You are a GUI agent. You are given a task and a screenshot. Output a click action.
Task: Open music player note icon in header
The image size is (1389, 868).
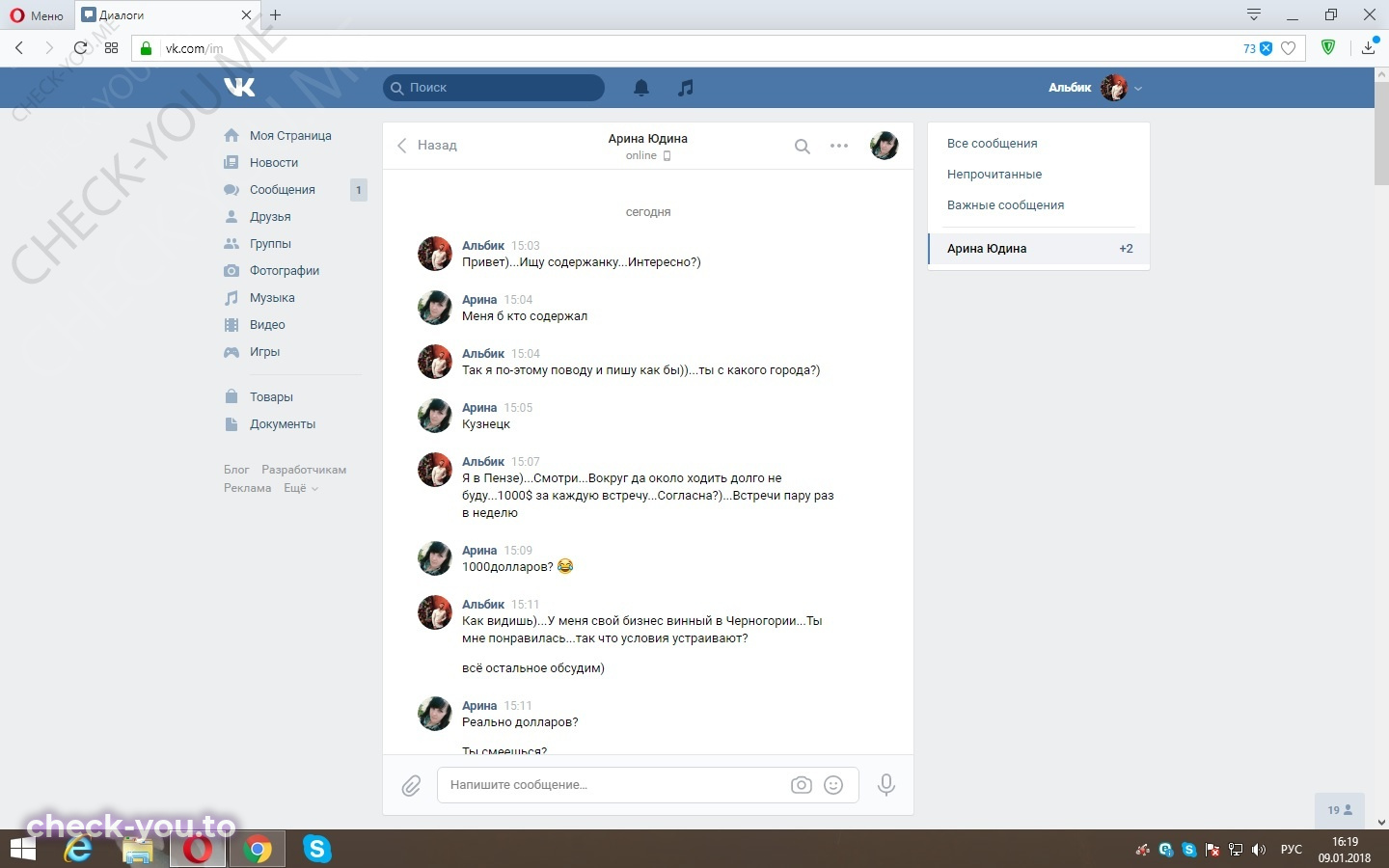point(686,88)
